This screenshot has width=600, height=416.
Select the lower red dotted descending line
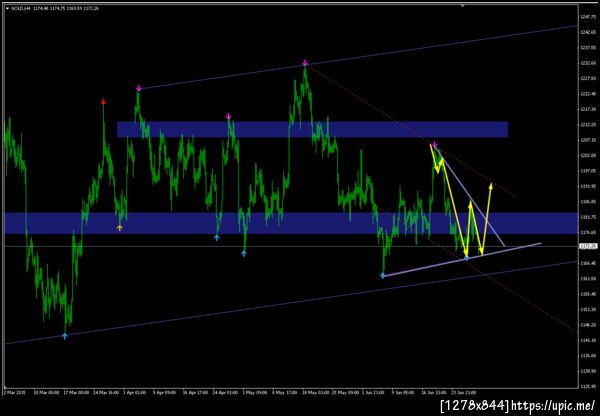475,269
